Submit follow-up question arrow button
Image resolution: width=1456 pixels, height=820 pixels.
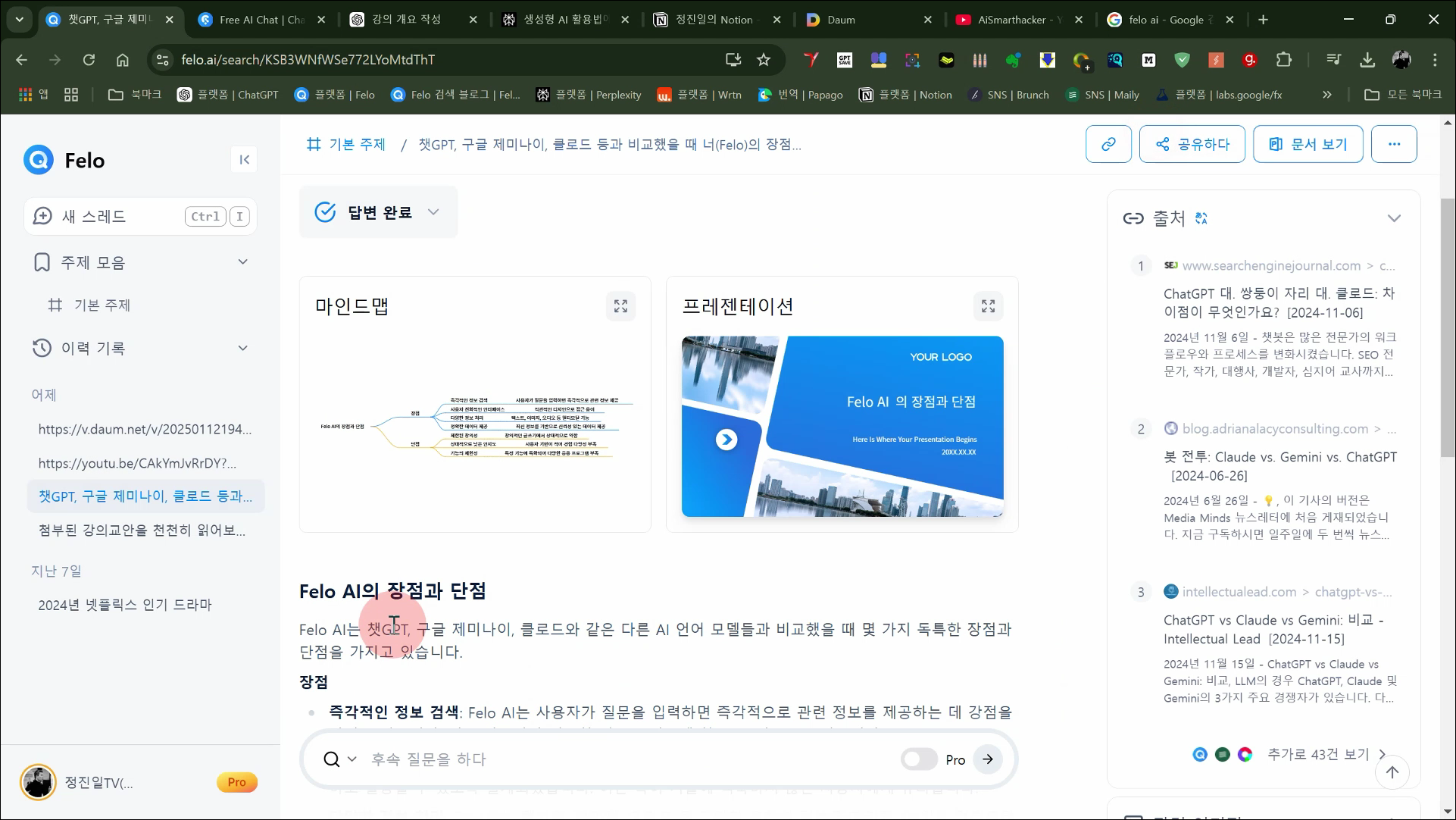tap(988, 759)
